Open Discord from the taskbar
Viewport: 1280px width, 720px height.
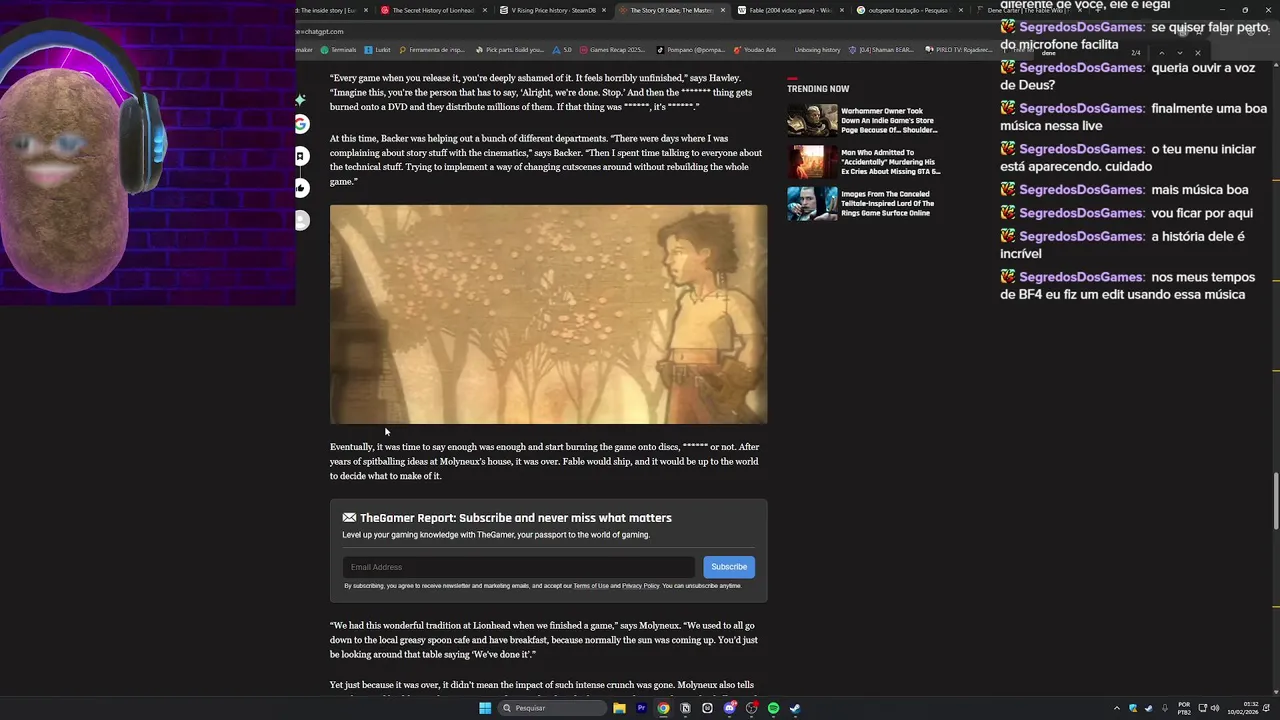coord(729,708)
